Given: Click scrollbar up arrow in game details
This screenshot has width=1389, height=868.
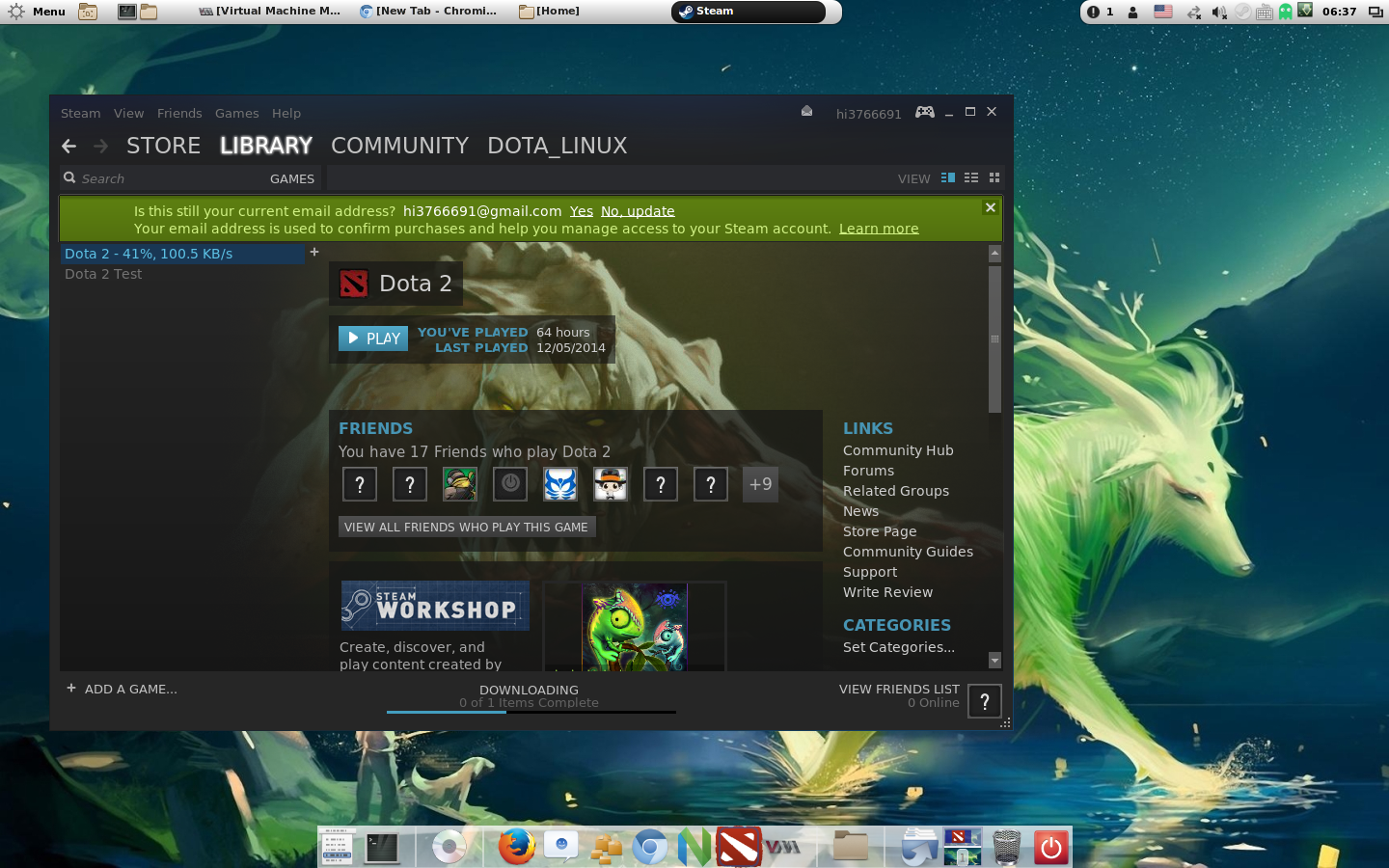Looking at the screenshot, I should 994,254.
